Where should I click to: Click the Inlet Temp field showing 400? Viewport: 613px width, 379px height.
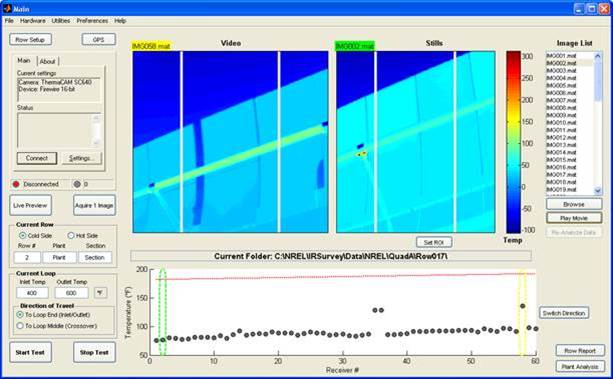click(32, 293)
